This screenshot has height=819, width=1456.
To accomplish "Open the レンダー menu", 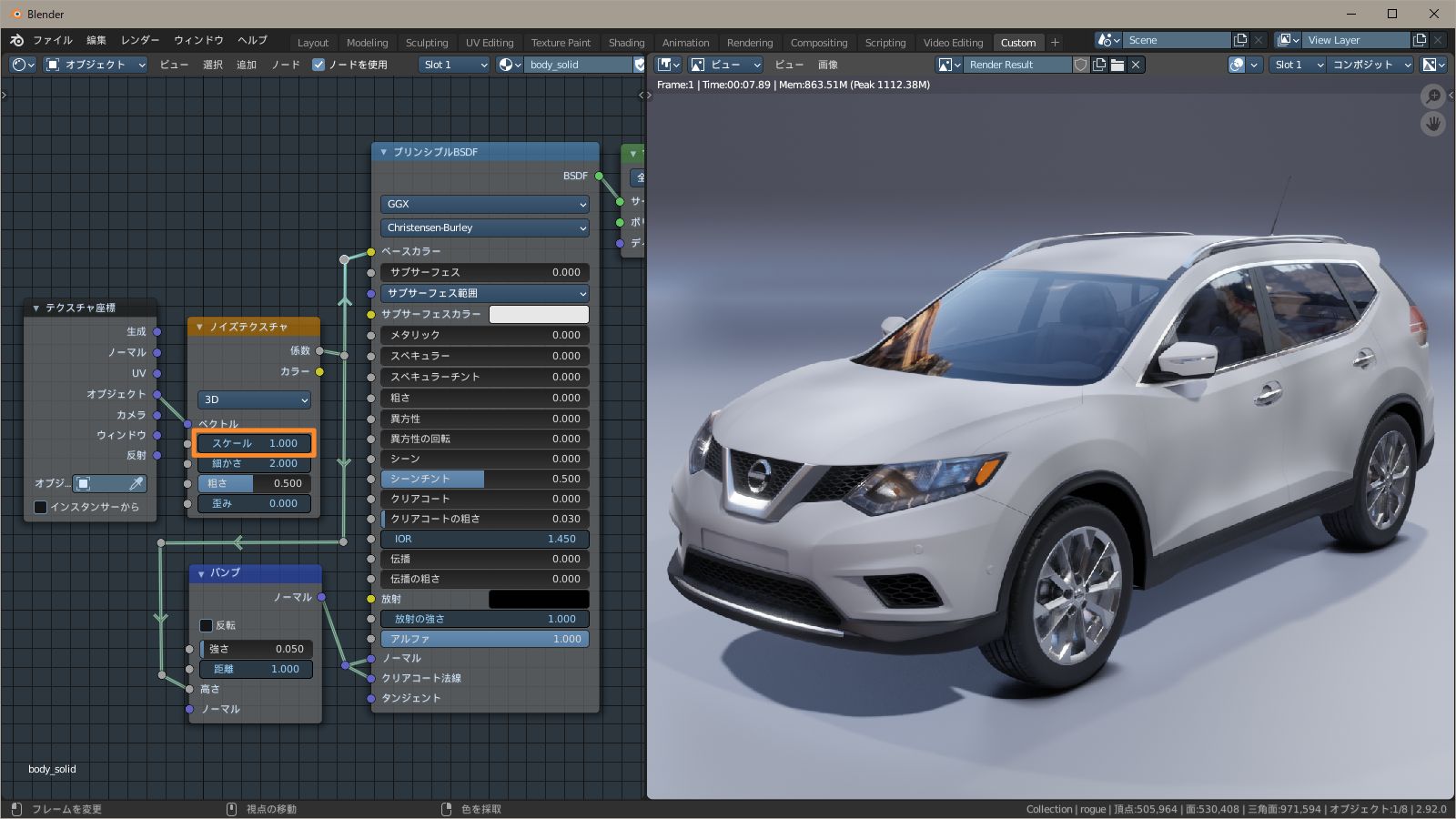I will [x=140, y=40].
